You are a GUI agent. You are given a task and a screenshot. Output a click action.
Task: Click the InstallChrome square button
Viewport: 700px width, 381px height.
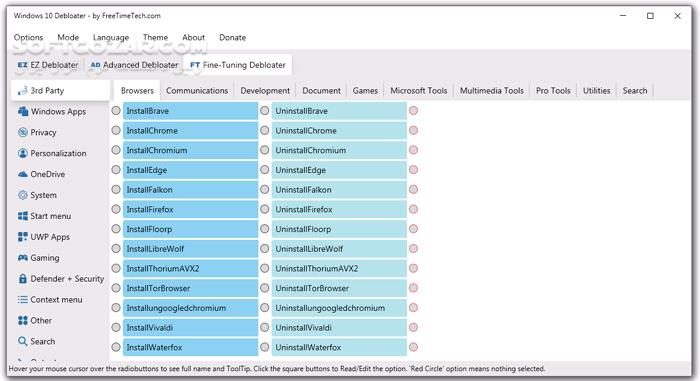click(191, 130)
